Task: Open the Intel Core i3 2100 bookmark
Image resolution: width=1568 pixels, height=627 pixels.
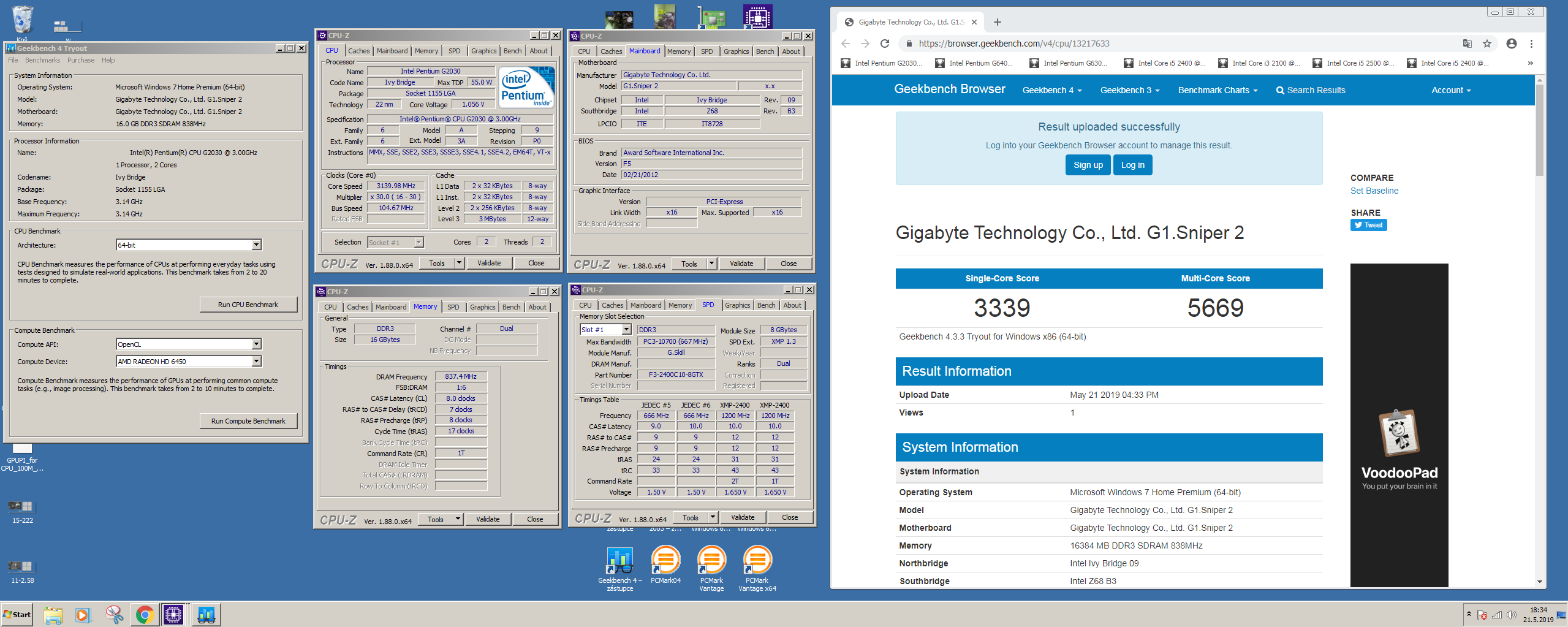Action: pos(1259,63)
